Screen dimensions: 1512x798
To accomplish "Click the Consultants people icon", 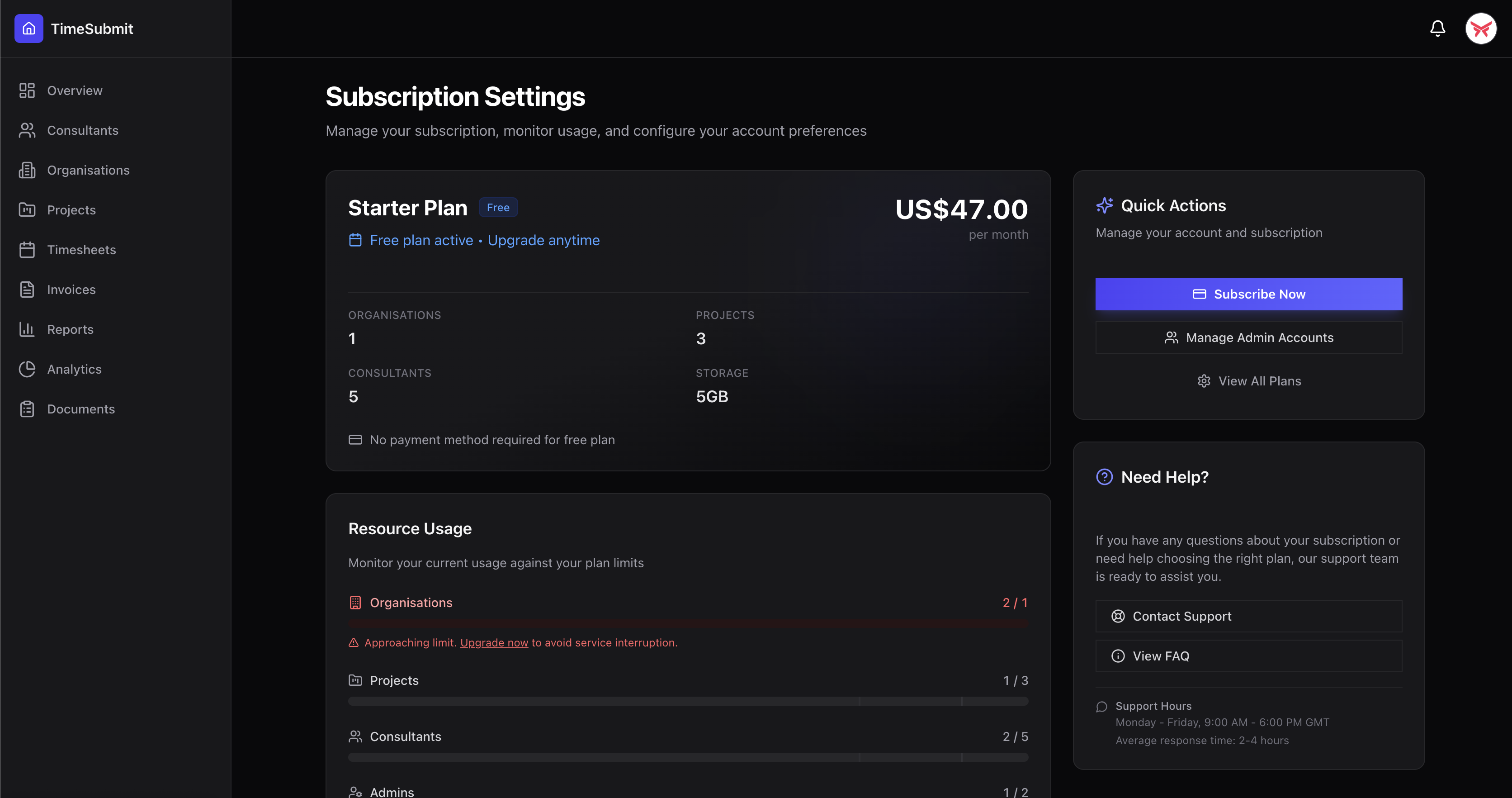I will 27,130.
